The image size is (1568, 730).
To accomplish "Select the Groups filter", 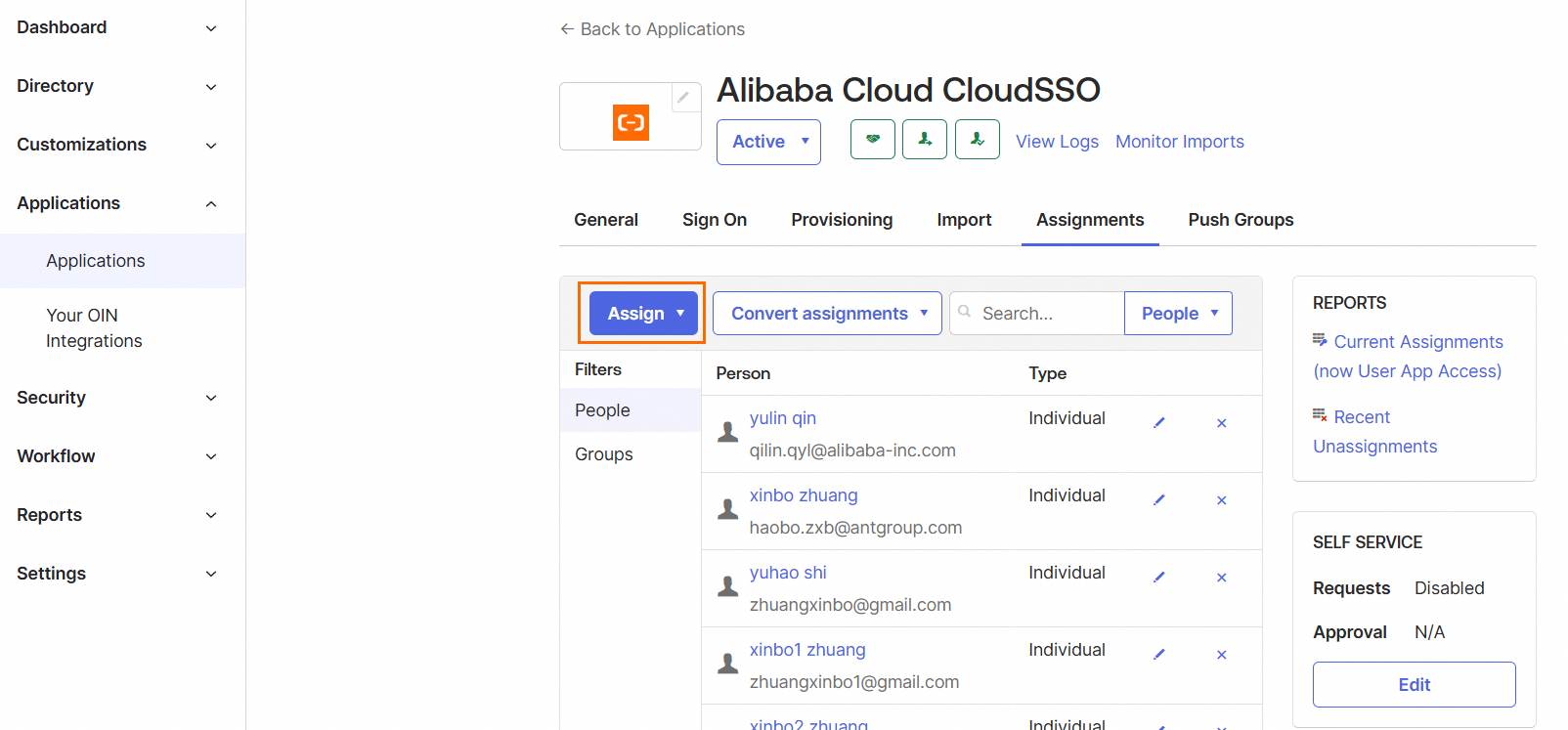I will point(604,454).
